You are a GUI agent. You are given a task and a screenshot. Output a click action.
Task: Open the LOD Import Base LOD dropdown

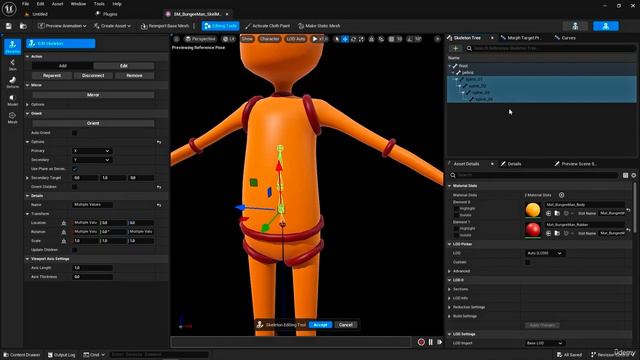pos(544,343)
